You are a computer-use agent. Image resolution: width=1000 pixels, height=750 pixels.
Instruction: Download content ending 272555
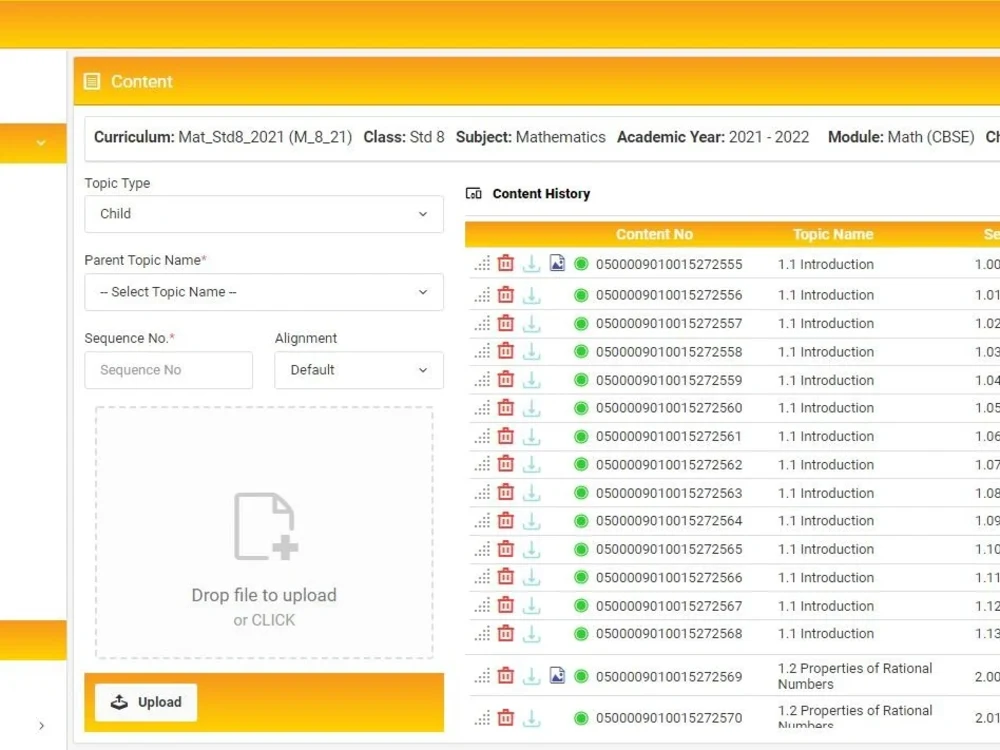pyautogui.click(x=531, y=263)
